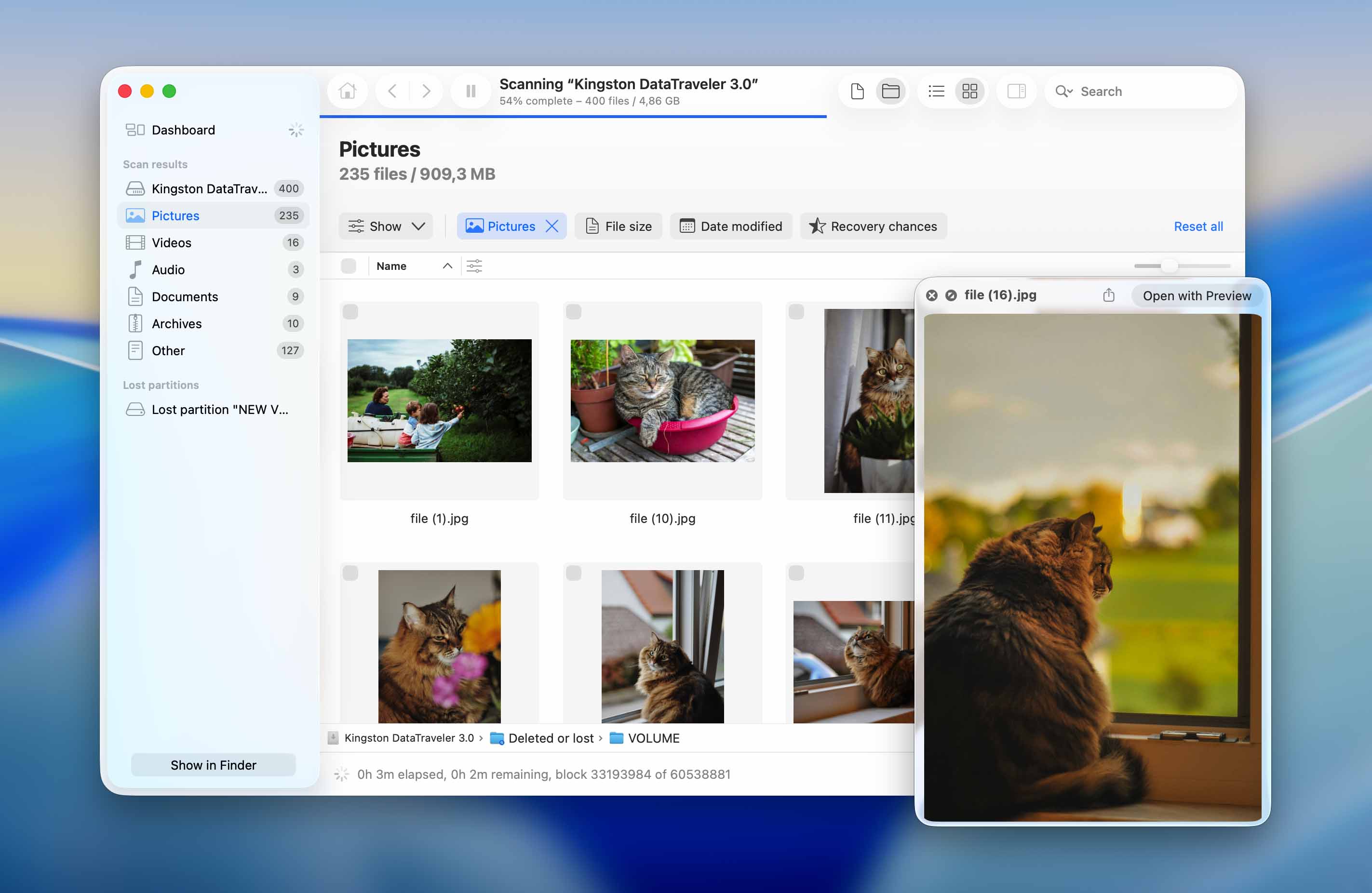The image size is (1372, 893).
Task: Adjust the thumbnail size slider
Action: (1170, 266)
